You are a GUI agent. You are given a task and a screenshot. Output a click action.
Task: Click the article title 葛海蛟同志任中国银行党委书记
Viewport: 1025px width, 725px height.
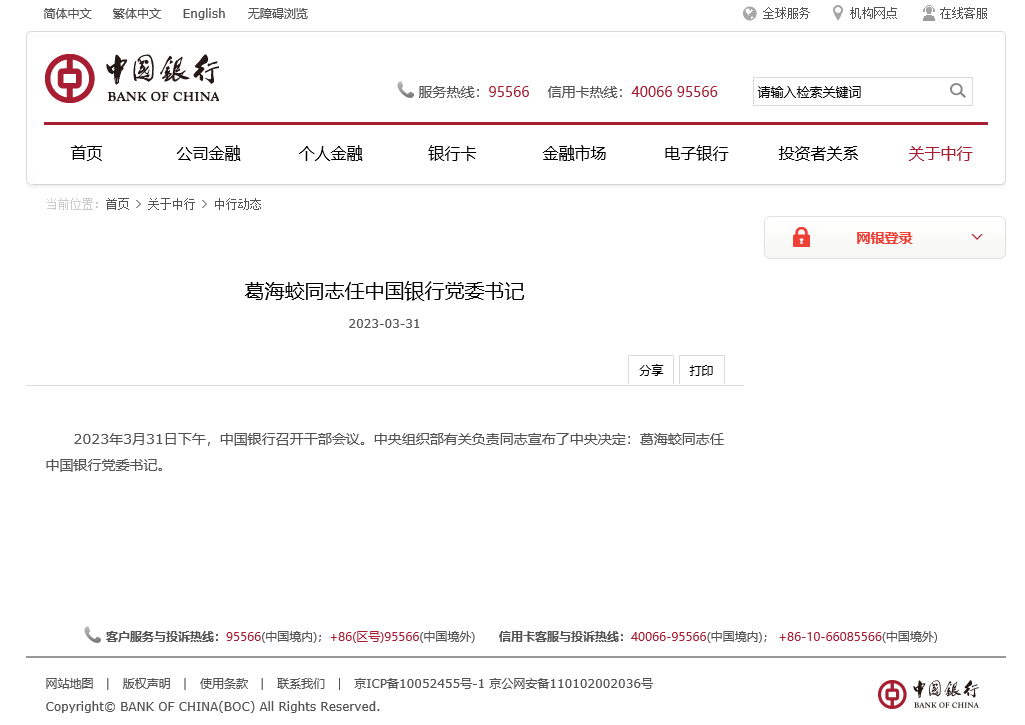(x=384, y=291)
